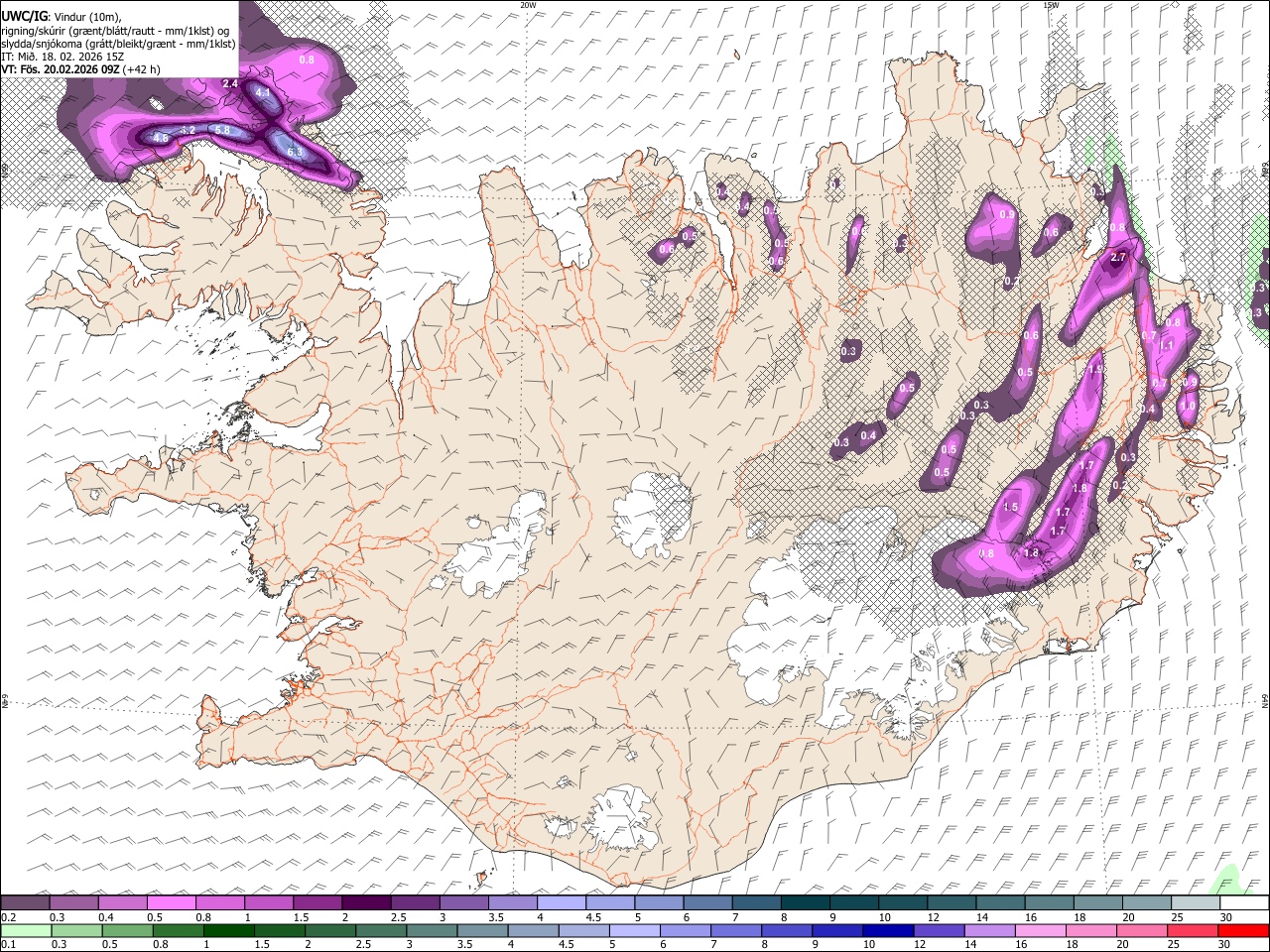Image resolution: width=1270 pixels, height=952 pixels.
Task: Select the 'rigning/skúrir' legend description line
Action: tap(115, 30)
